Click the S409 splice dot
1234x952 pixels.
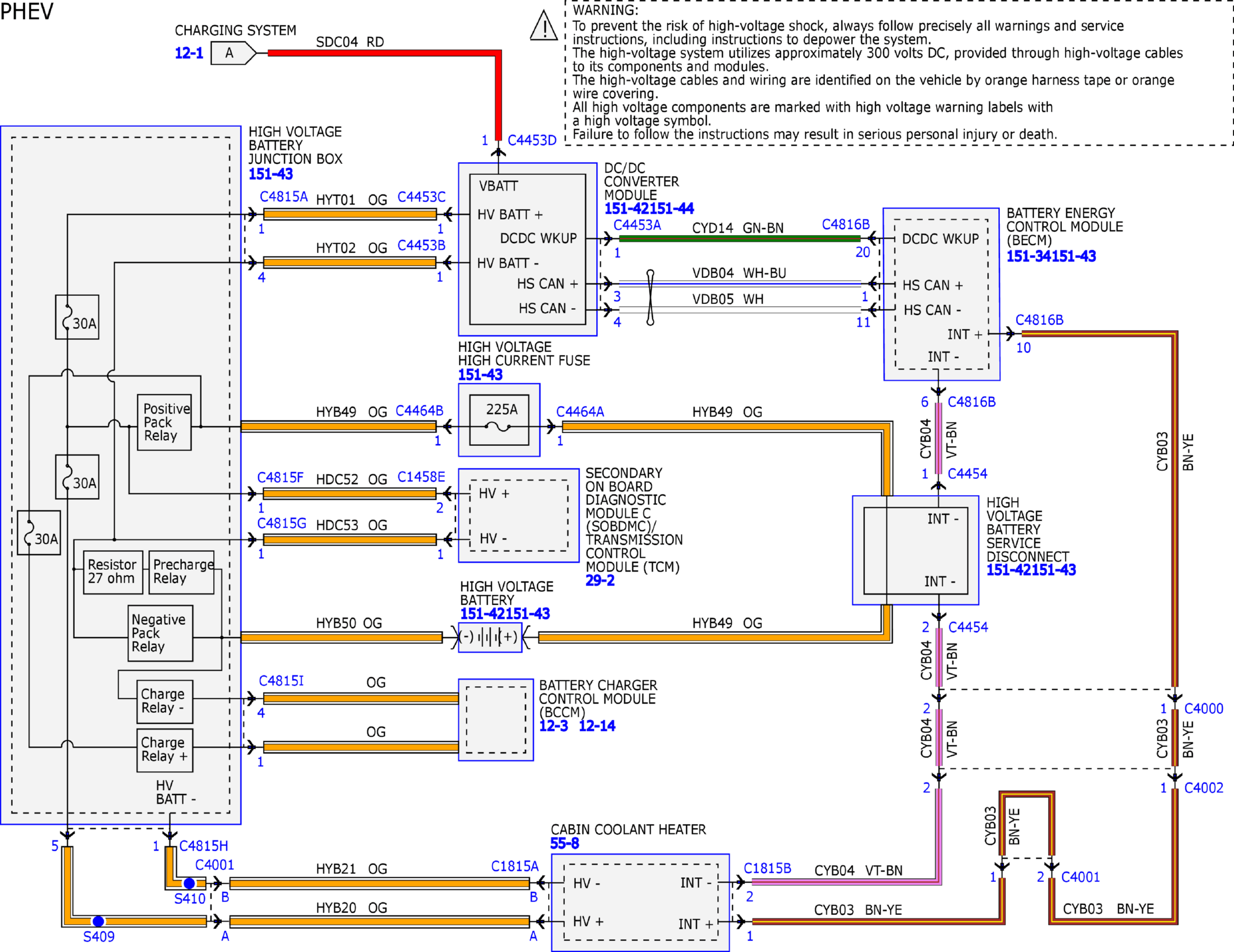tap(98, 921)
